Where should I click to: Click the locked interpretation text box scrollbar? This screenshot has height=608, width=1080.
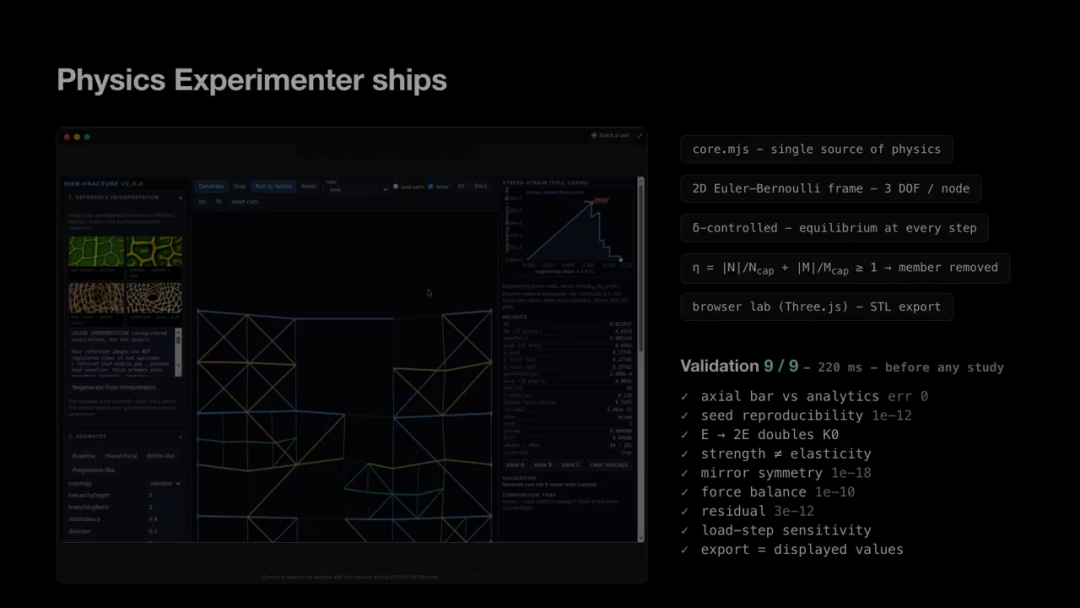(178, 352)
